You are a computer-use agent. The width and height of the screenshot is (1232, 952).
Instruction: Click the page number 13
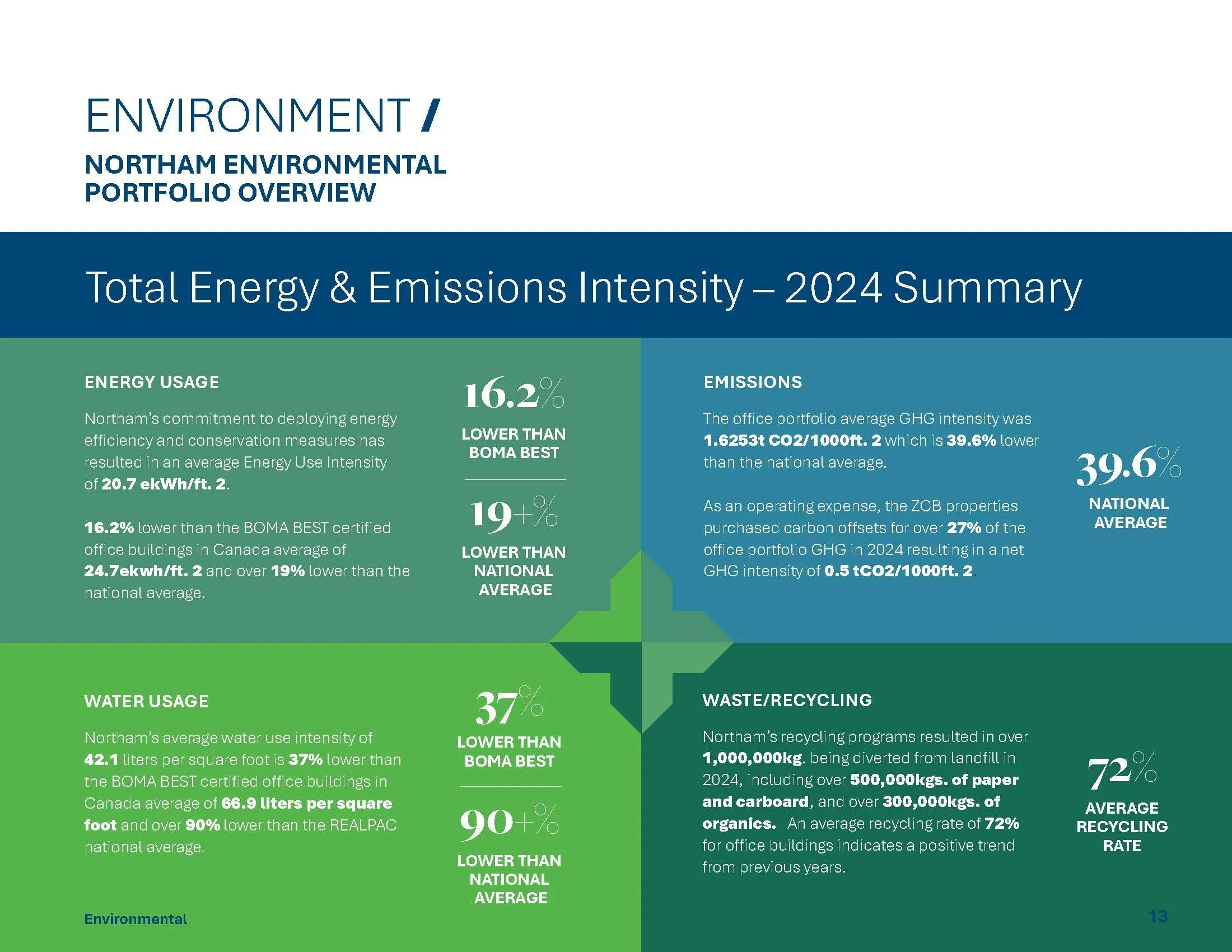pos(1158,917)
